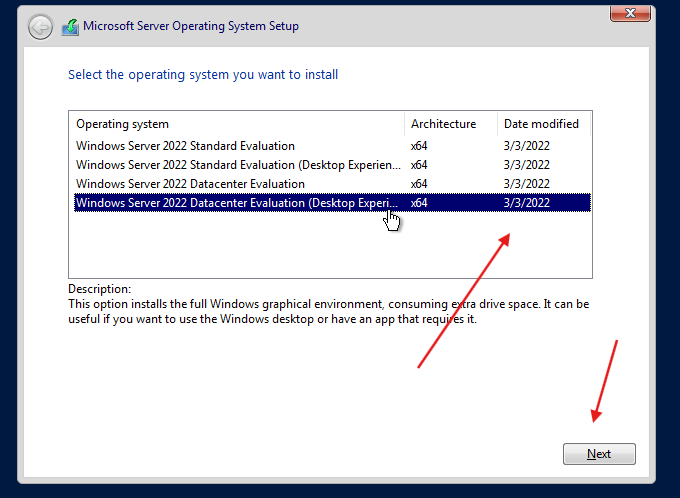Viewport: 680px width, 498px height.
Task: Click the Date modified column header
Action: 541,124
